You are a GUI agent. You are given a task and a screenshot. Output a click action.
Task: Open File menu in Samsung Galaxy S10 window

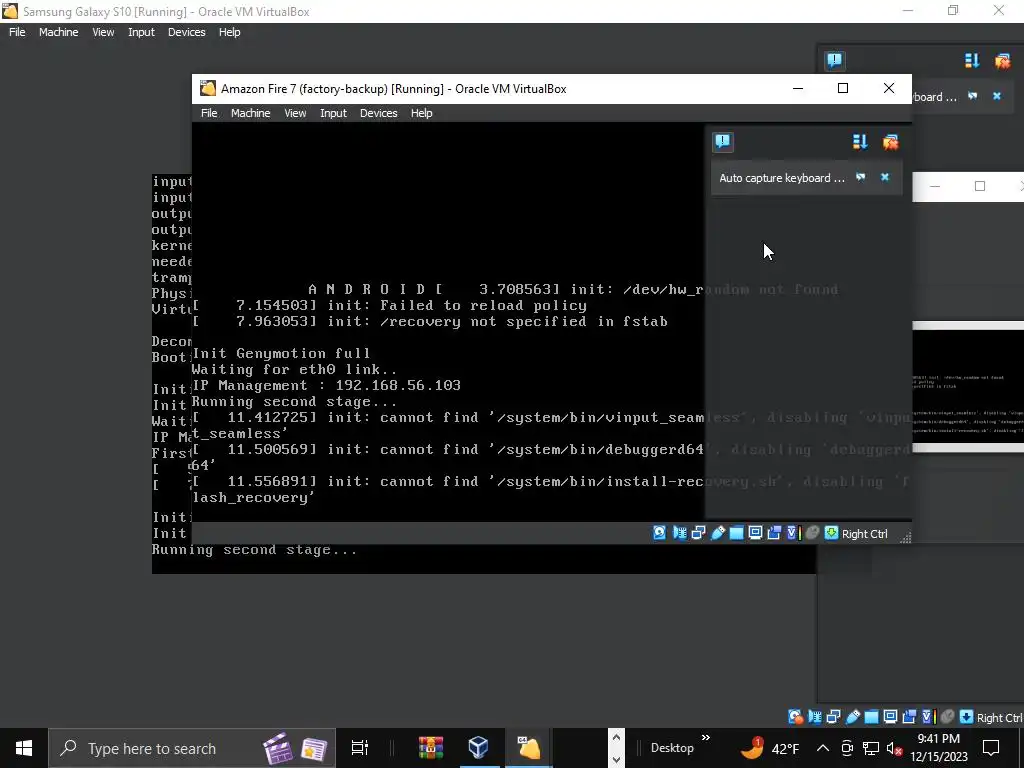pyautogui.click(x=17, y=32)
